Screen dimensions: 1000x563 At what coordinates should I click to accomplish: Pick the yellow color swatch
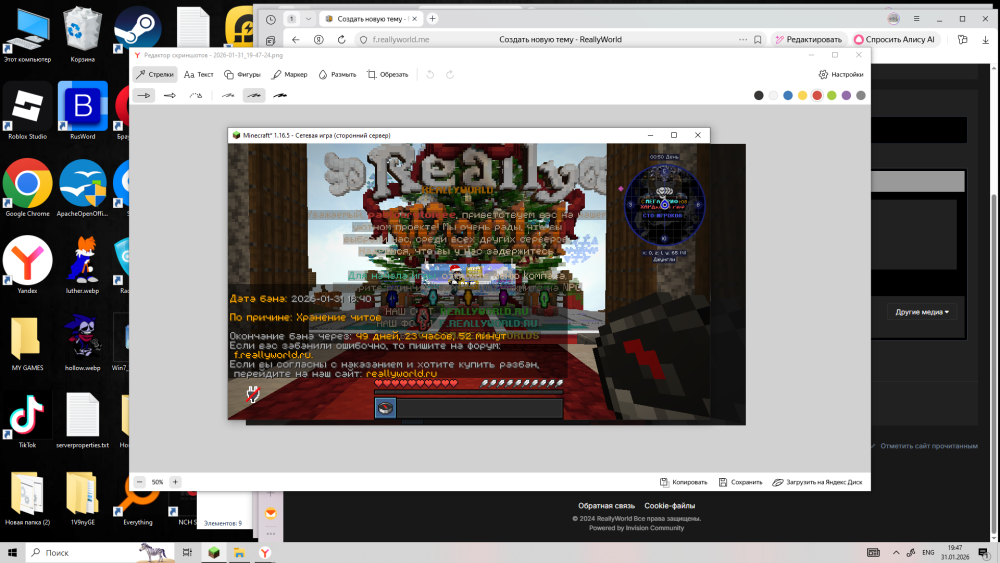pos(802,96)
